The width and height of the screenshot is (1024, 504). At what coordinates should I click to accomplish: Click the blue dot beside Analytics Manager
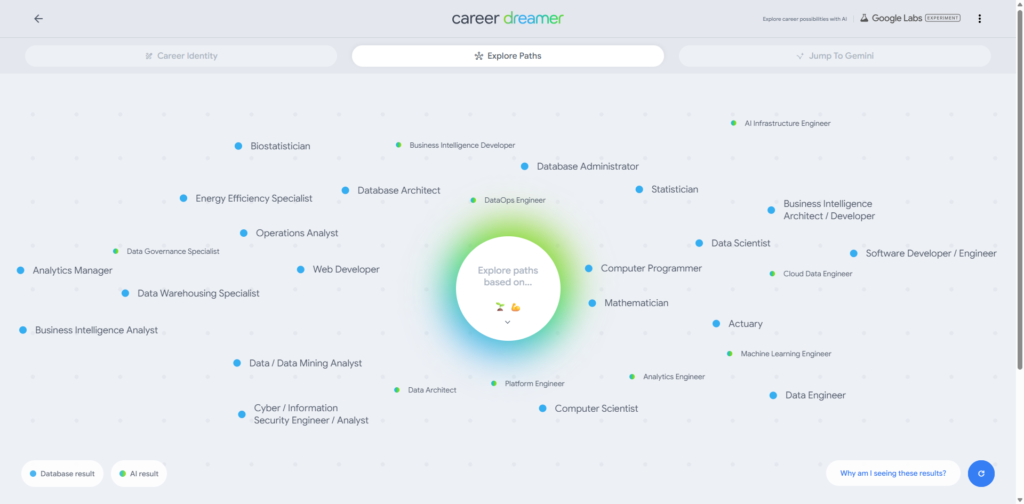(21, 270)
